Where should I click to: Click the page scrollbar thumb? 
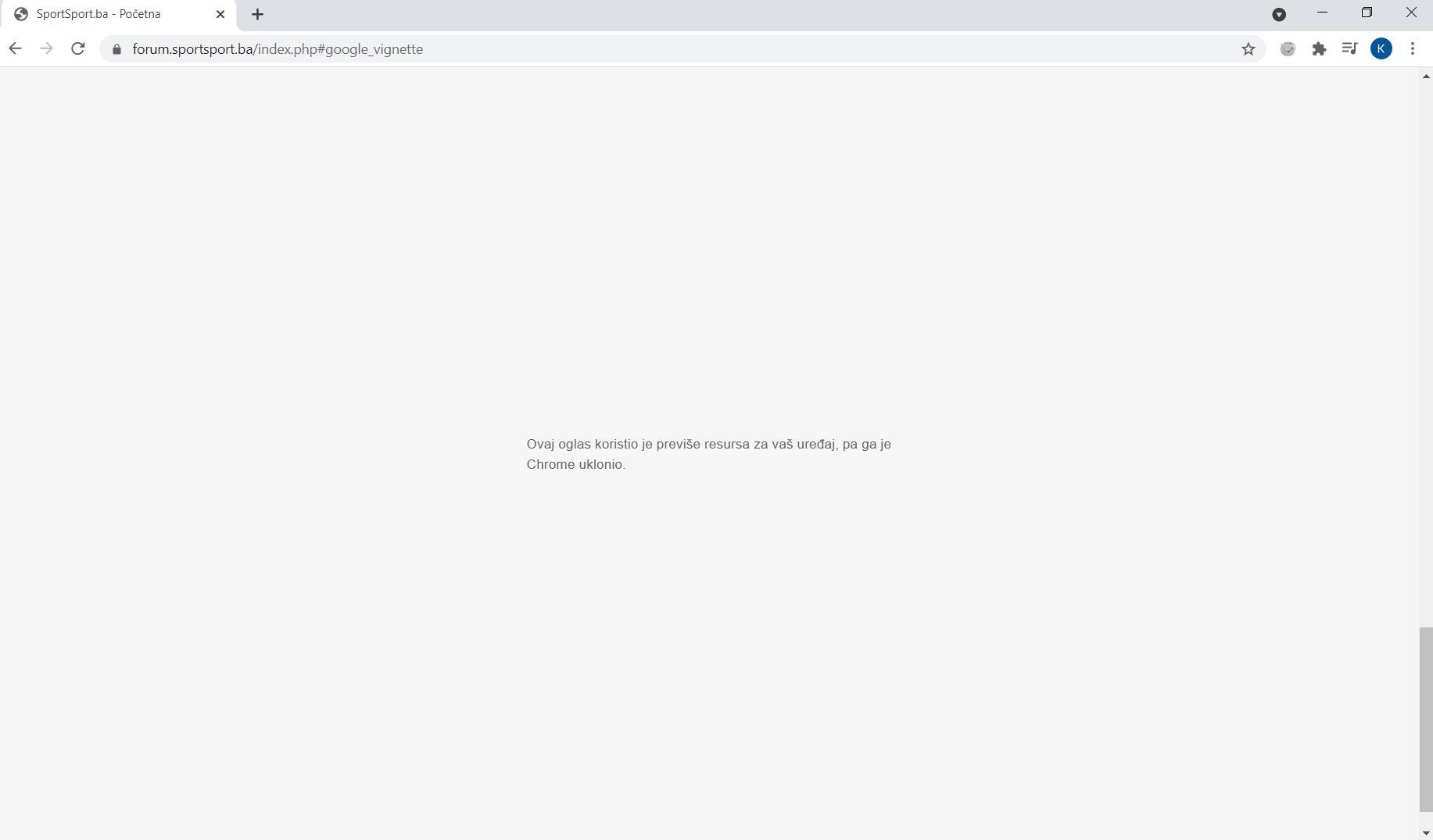pos(1426,720)
